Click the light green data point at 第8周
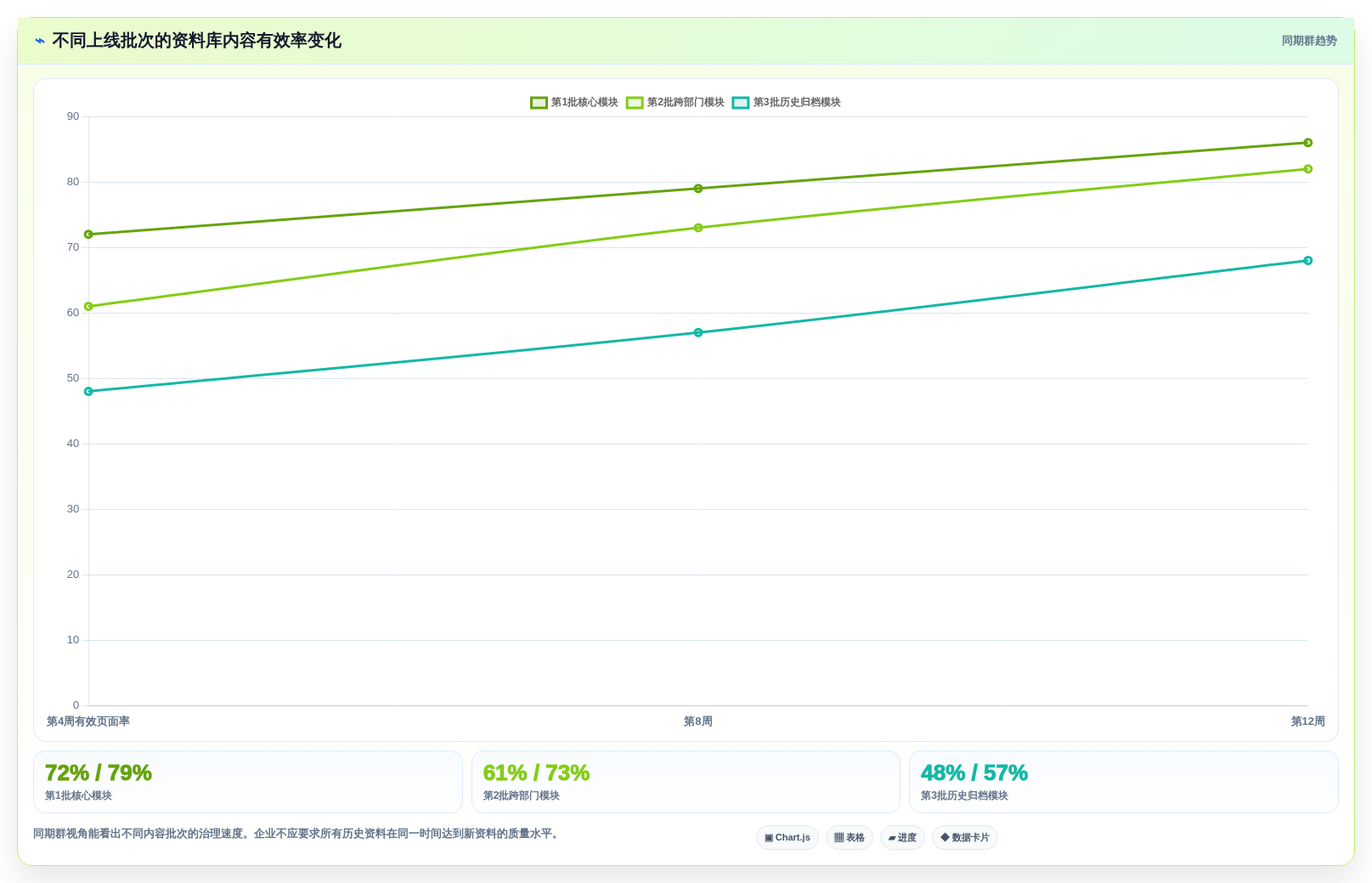This screenshot has height=883, width=1372. click(x=698, y=228)
